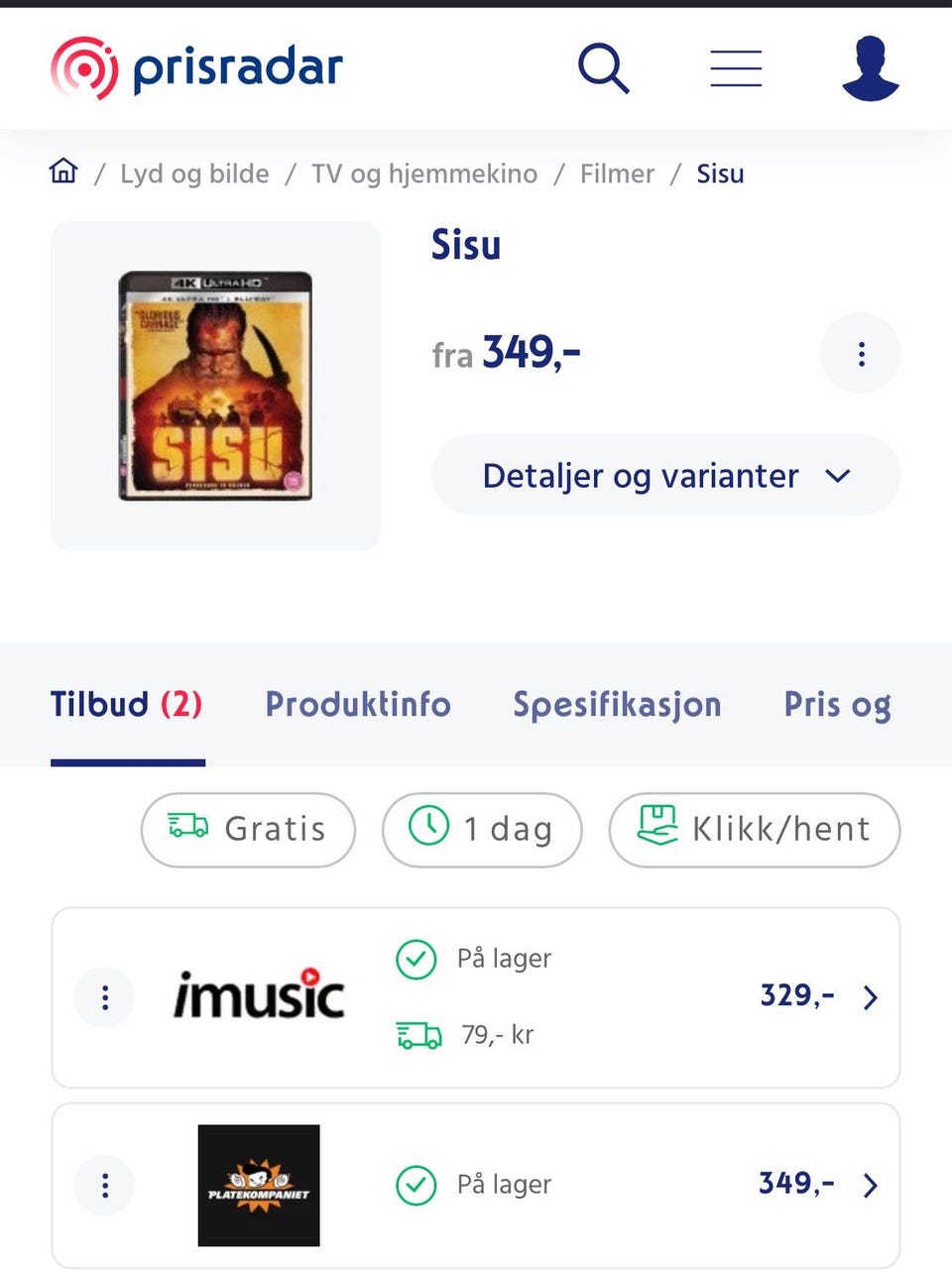952x1272 pixels.
Task: Open Platekompaniet offer chevron arrow
Action: [x=870, y=1185]
